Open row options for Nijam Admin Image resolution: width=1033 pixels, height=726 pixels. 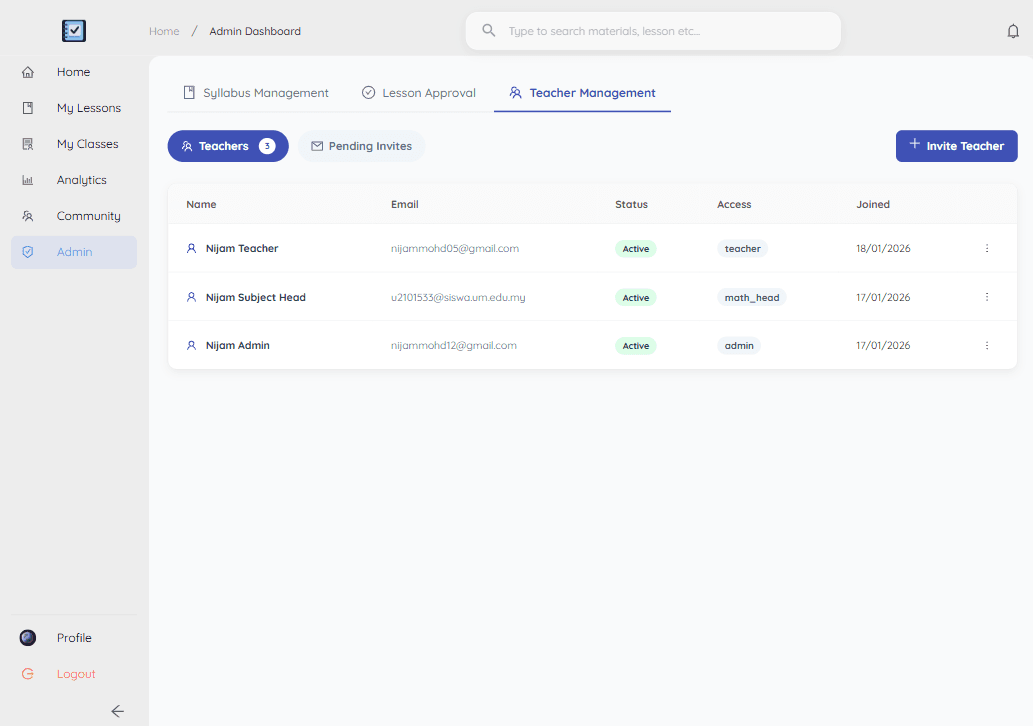[987, 345]
